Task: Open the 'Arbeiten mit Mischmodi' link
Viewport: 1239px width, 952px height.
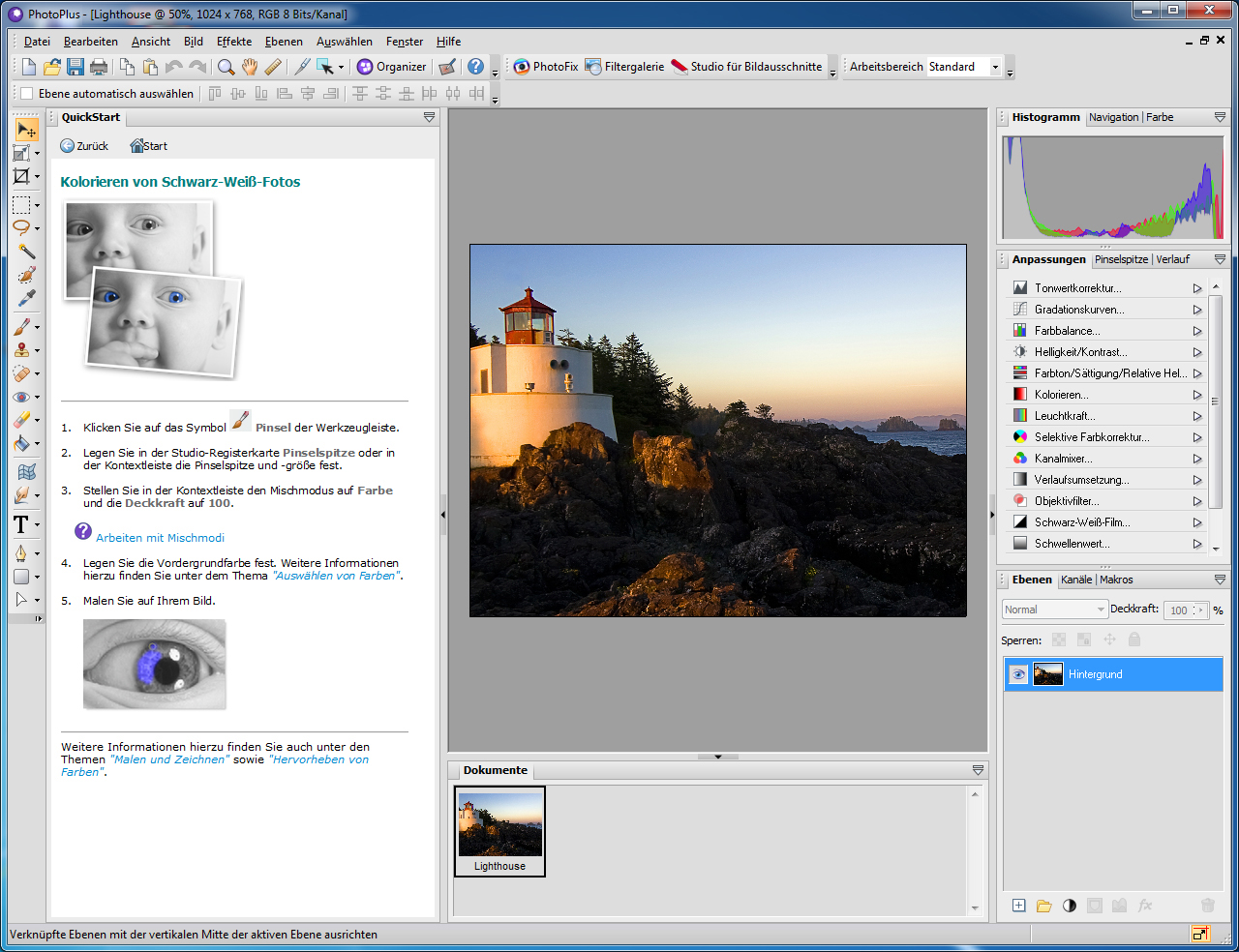Action: [x=160, y=538]
